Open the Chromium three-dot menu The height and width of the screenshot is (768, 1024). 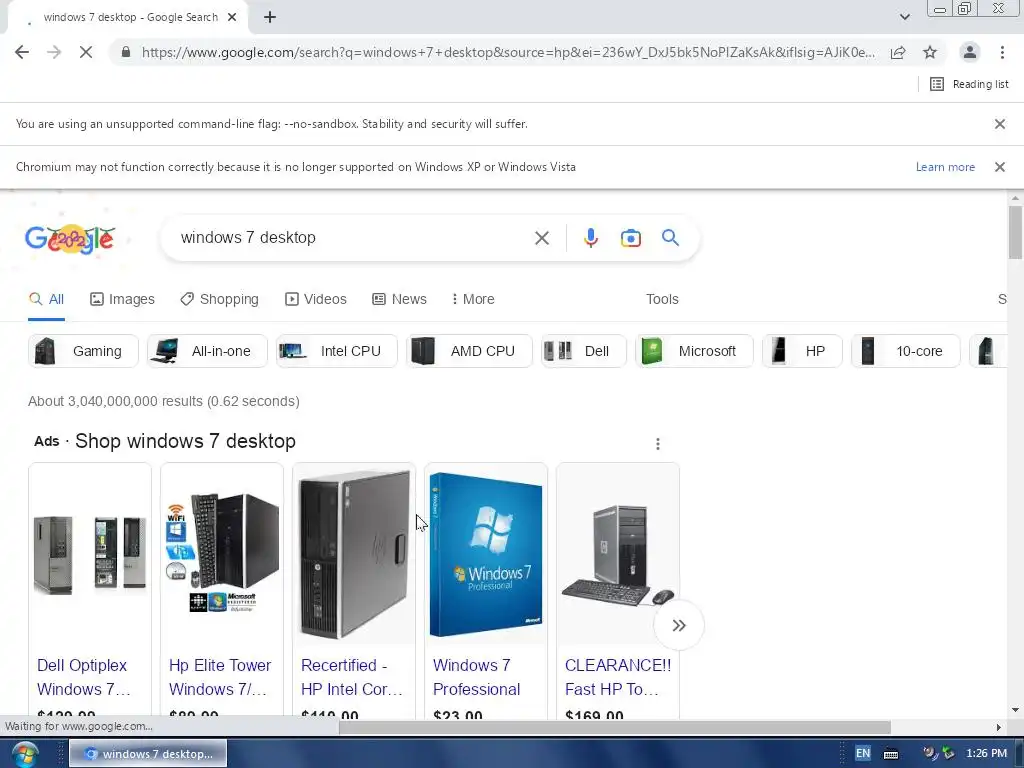point(1002,52)
